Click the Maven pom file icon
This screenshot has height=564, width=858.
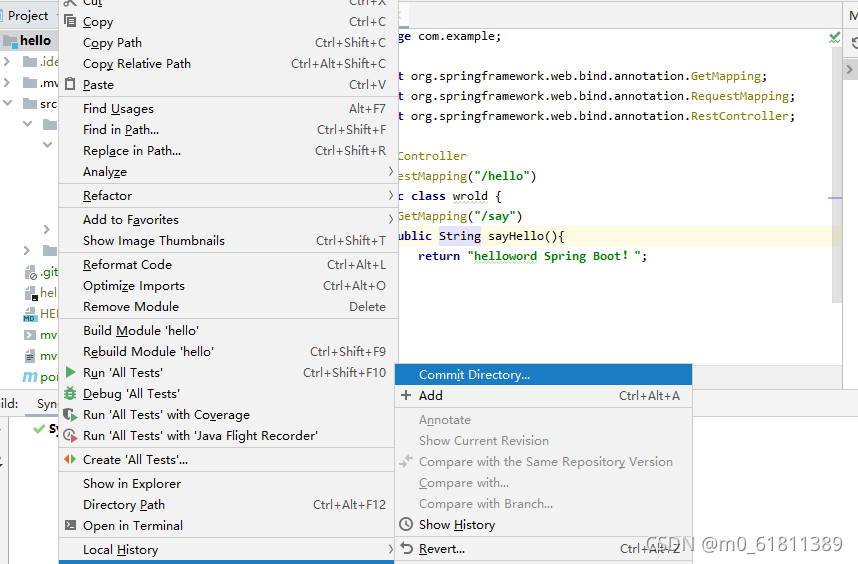(30, 377)
